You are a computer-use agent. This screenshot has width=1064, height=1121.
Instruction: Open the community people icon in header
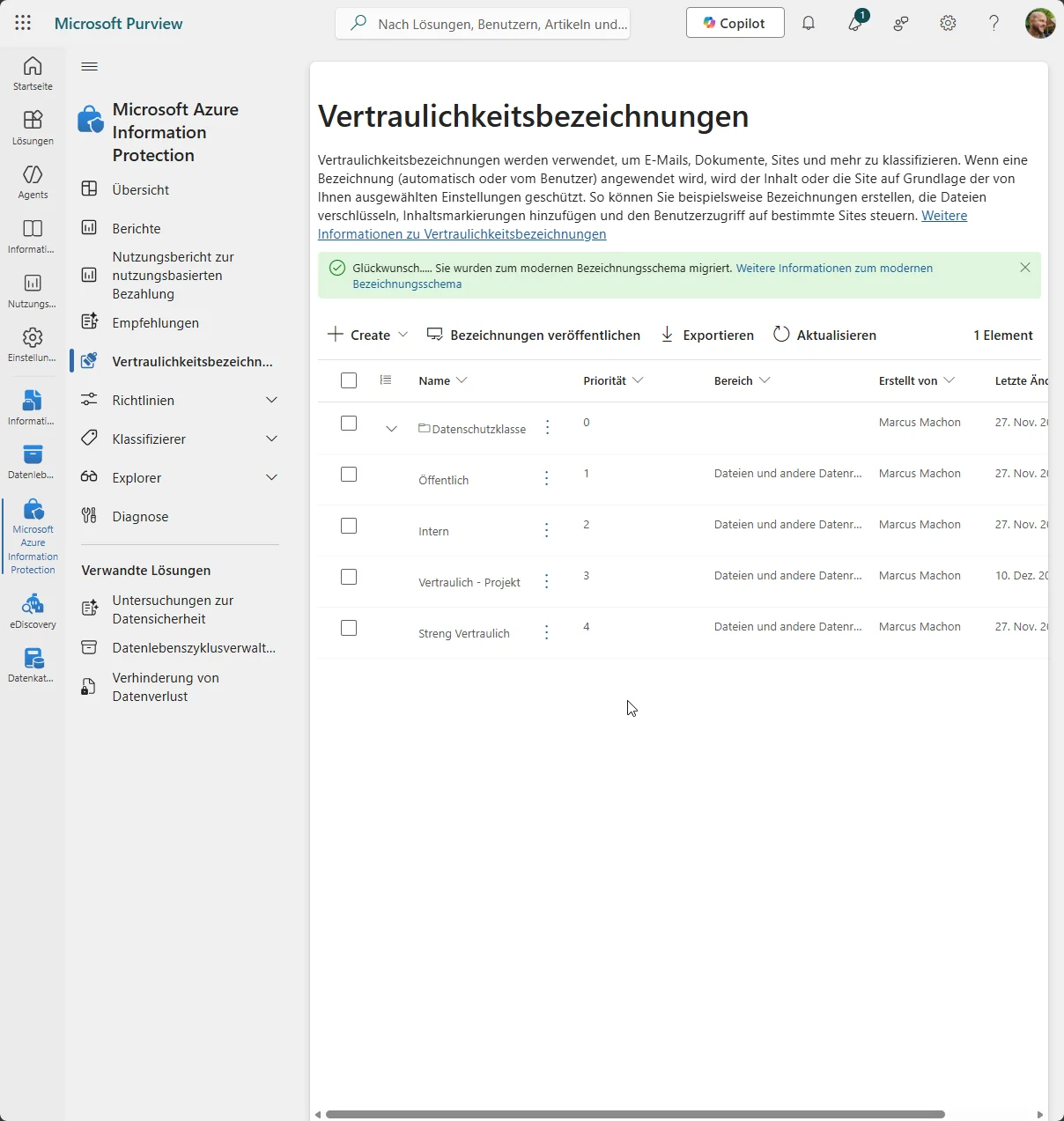coord(901,24)
